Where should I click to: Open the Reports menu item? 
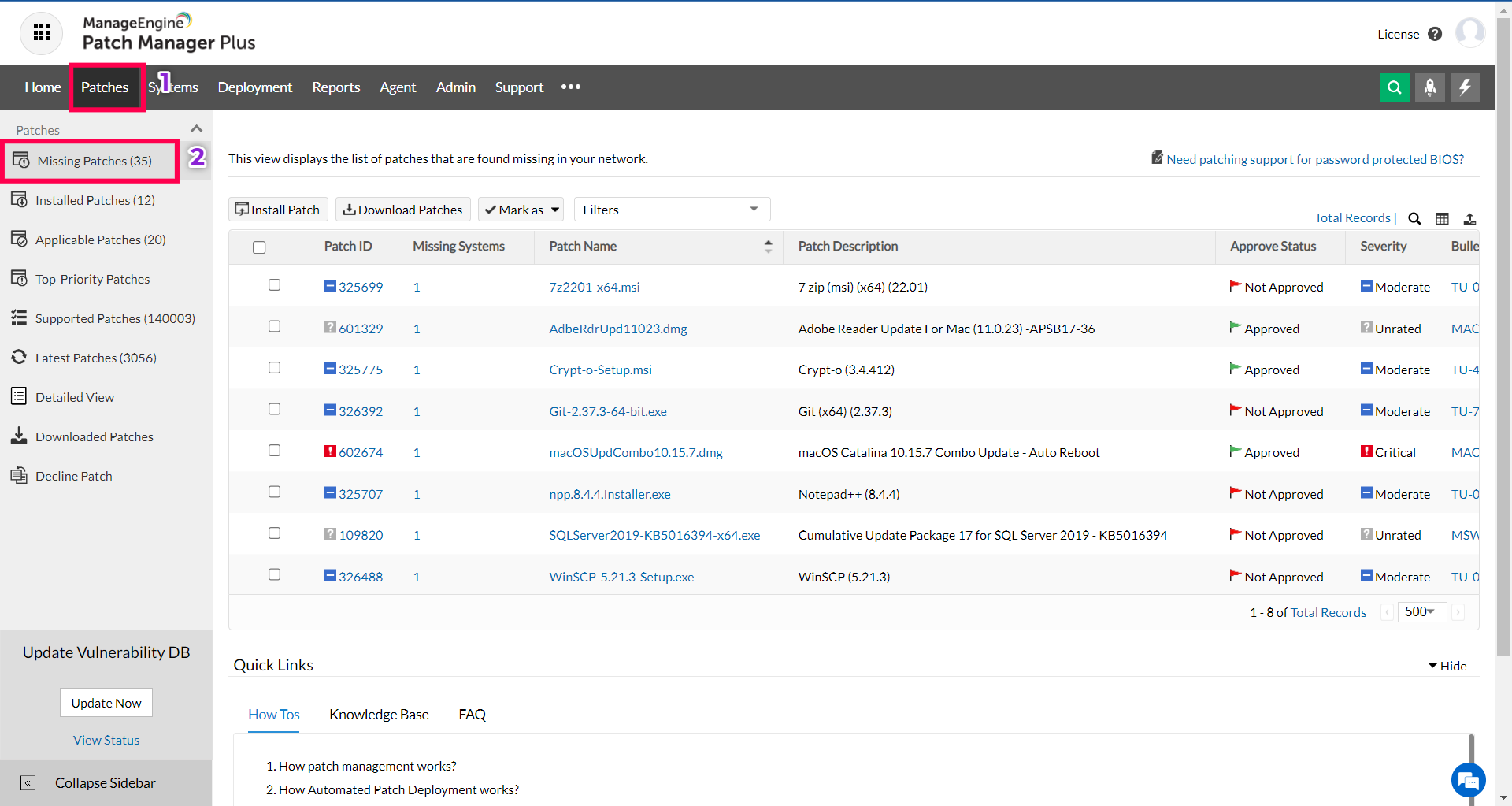coord(335,87)
